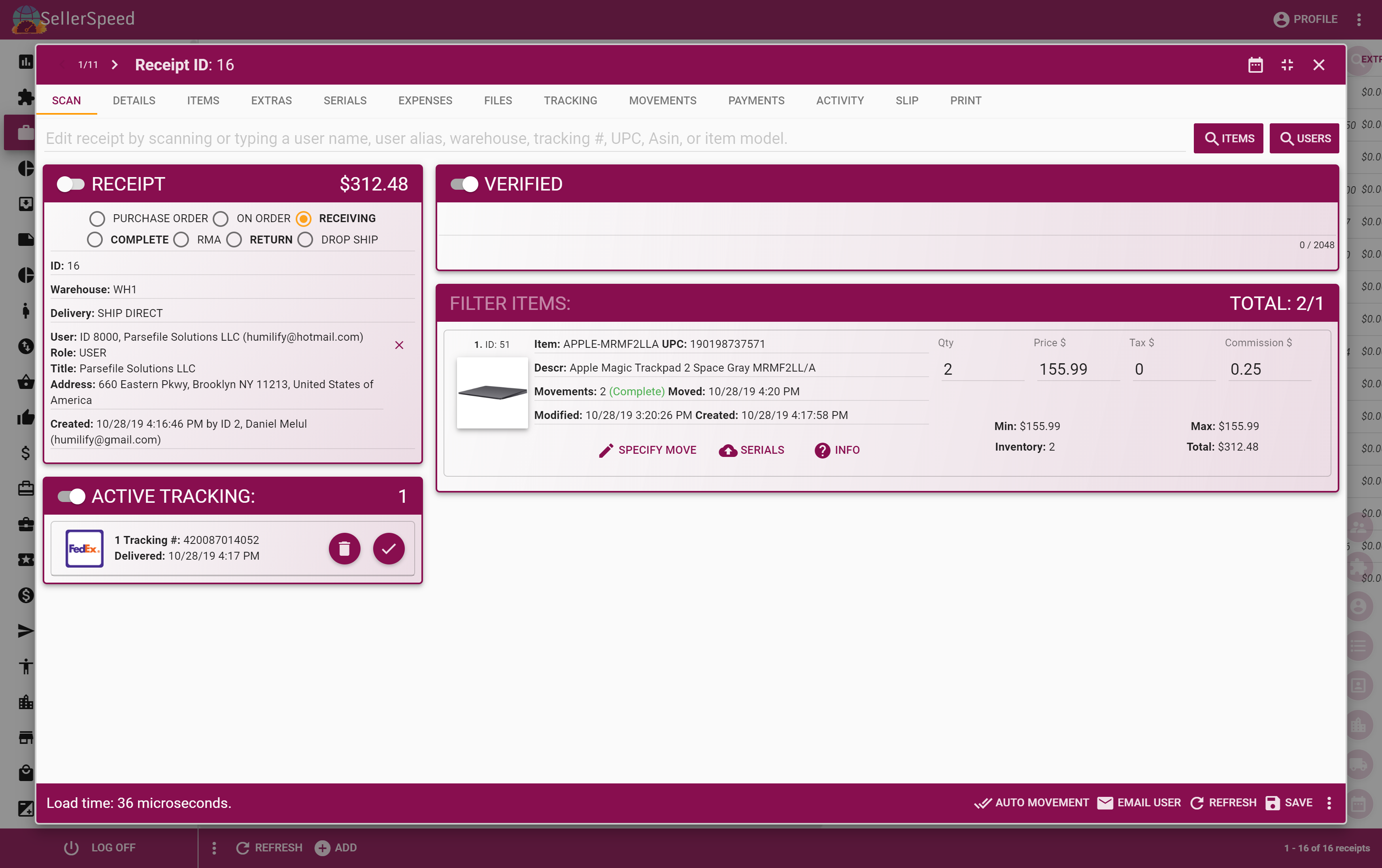The image size is (1382, 868).
Task: Open more options menu in dialog footer
Action: 1329,803
